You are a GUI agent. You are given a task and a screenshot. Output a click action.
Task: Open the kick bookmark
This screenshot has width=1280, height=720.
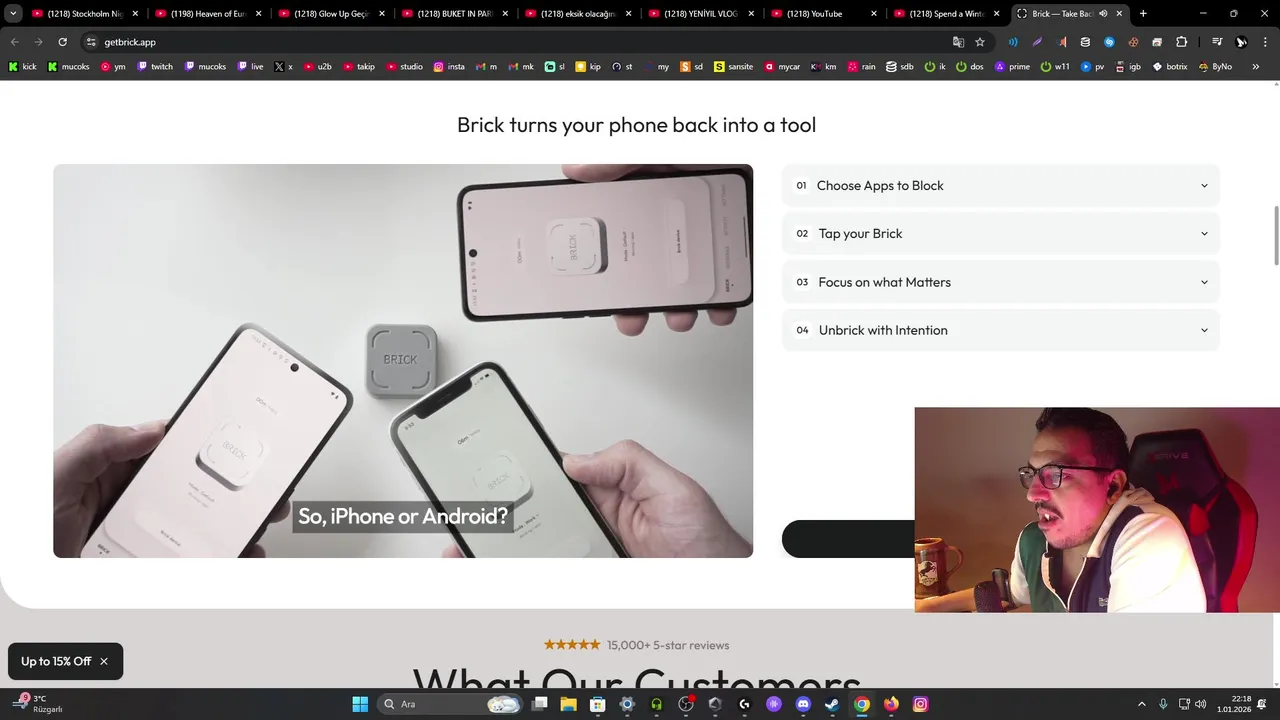22,66
